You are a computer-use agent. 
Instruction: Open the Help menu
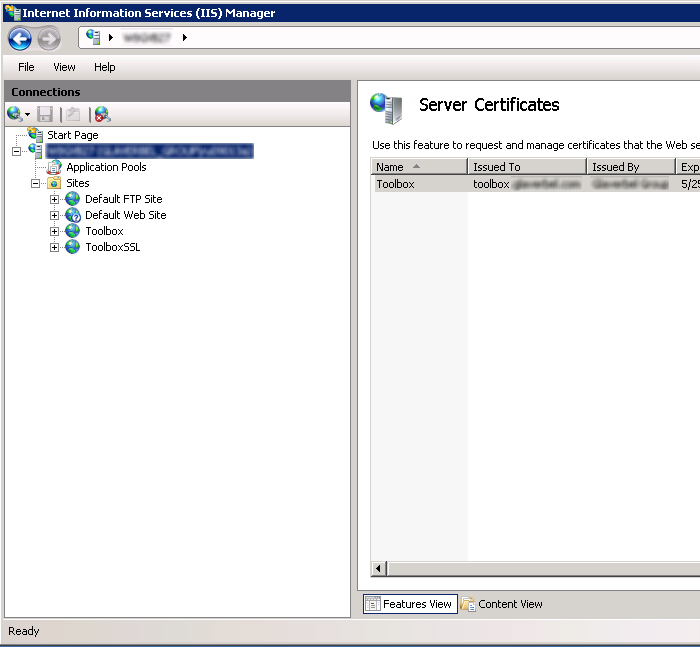[x=104, y=67]
